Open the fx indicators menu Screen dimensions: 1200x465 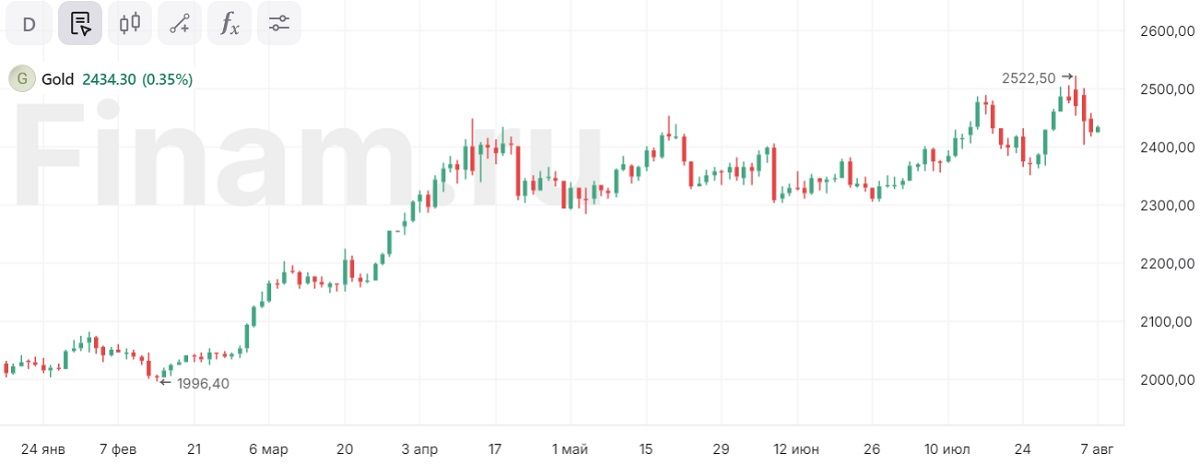[x=230, y=24]
